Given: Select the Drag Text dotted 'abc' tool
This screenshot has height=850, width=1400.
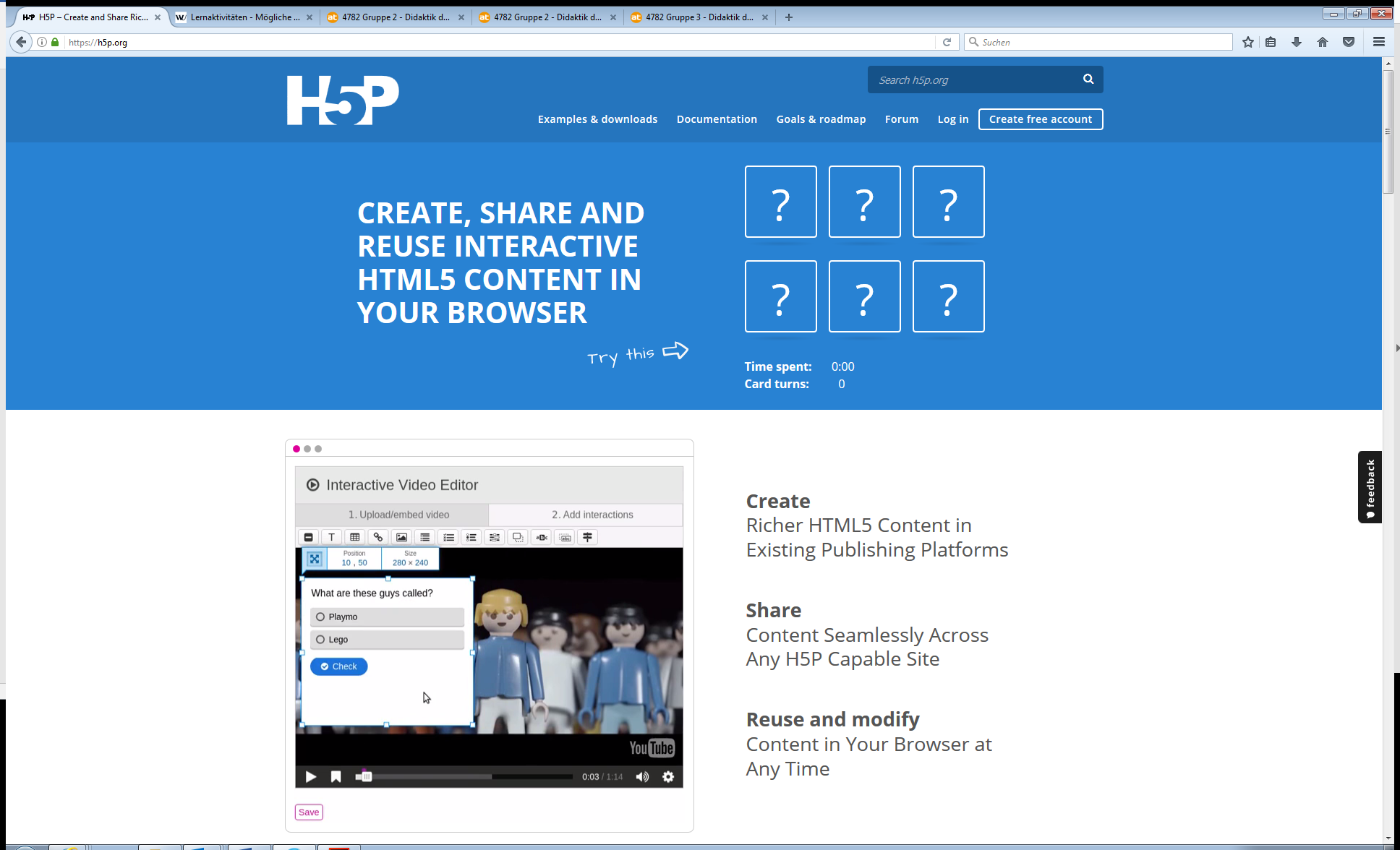Looking at the screenshot, I should pyautogui.click(x=565, y=537).
